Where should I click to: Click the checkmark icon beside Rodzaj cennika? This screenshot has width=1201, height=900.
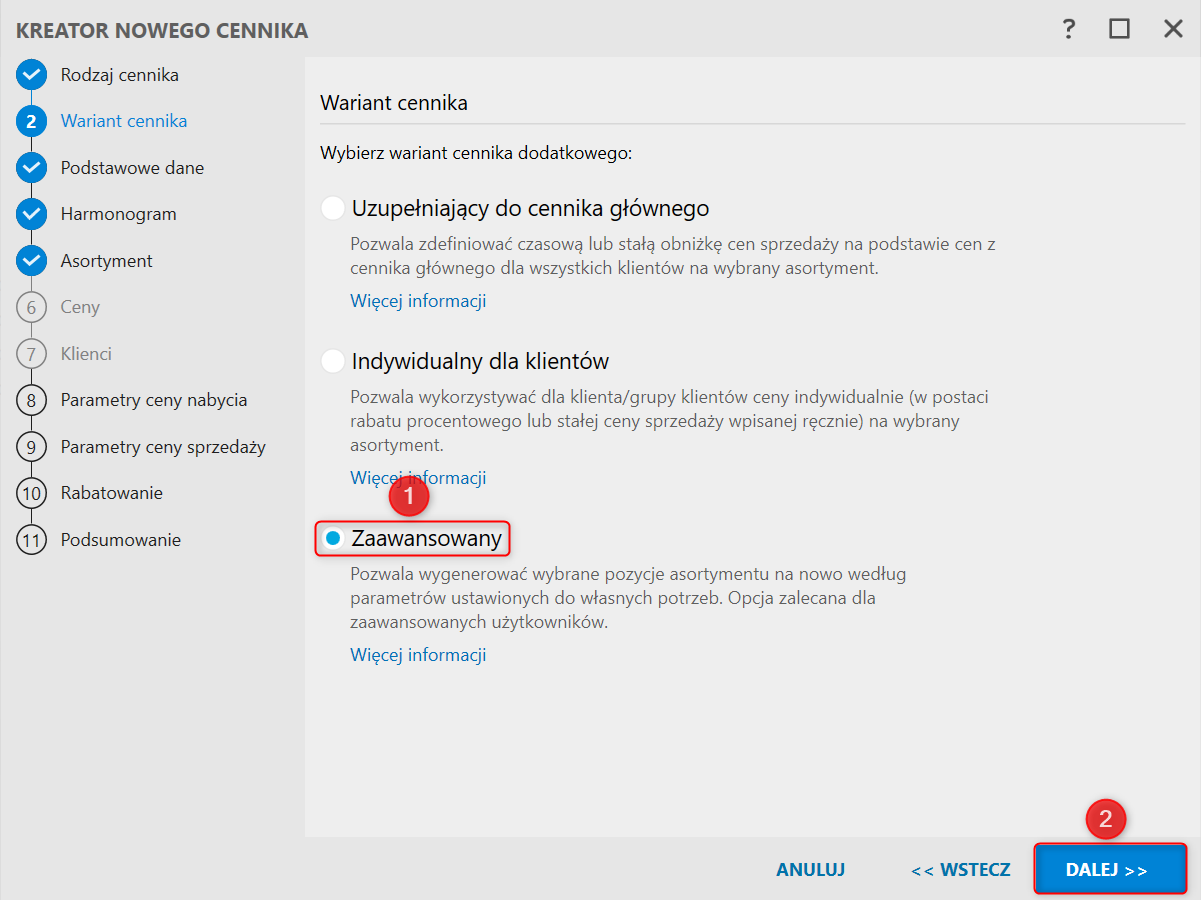click(x=32, y=75)
